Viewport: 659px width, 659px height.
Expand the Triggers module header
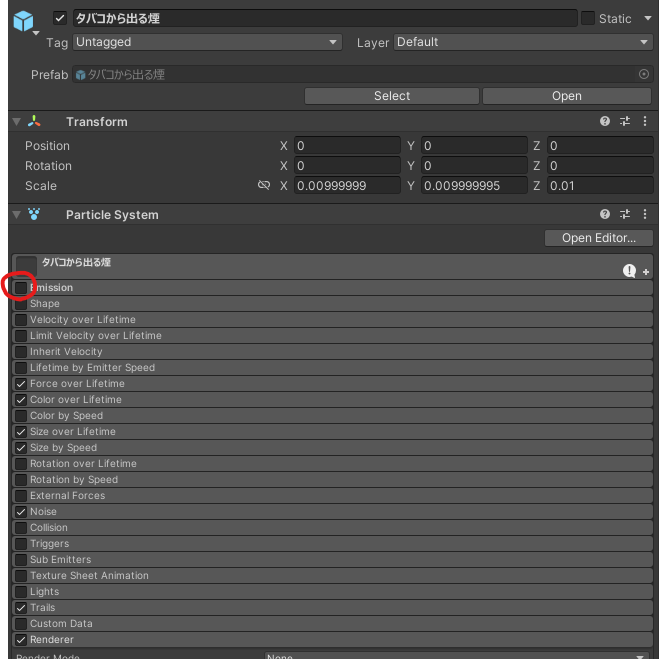(x=332, y=543)
